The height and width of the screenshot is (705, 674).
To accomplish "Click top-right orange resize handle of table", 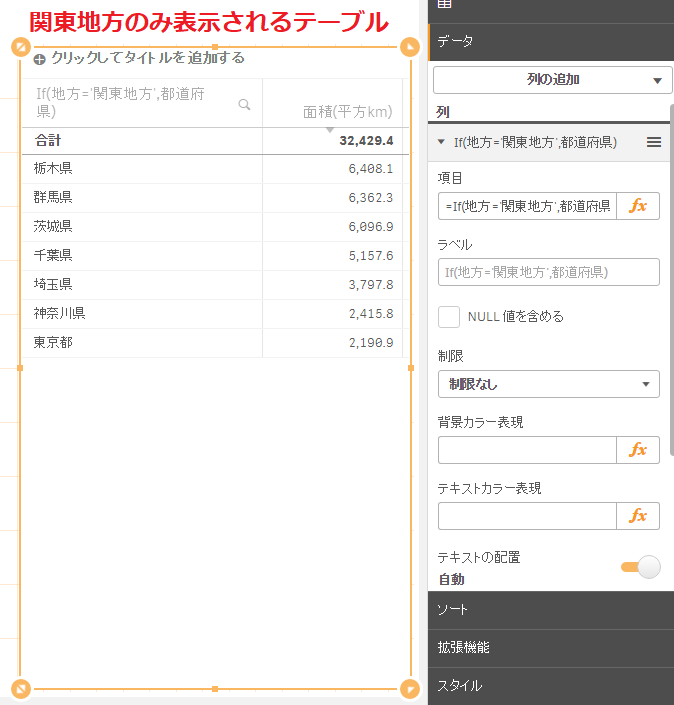I will coord(409,47).
